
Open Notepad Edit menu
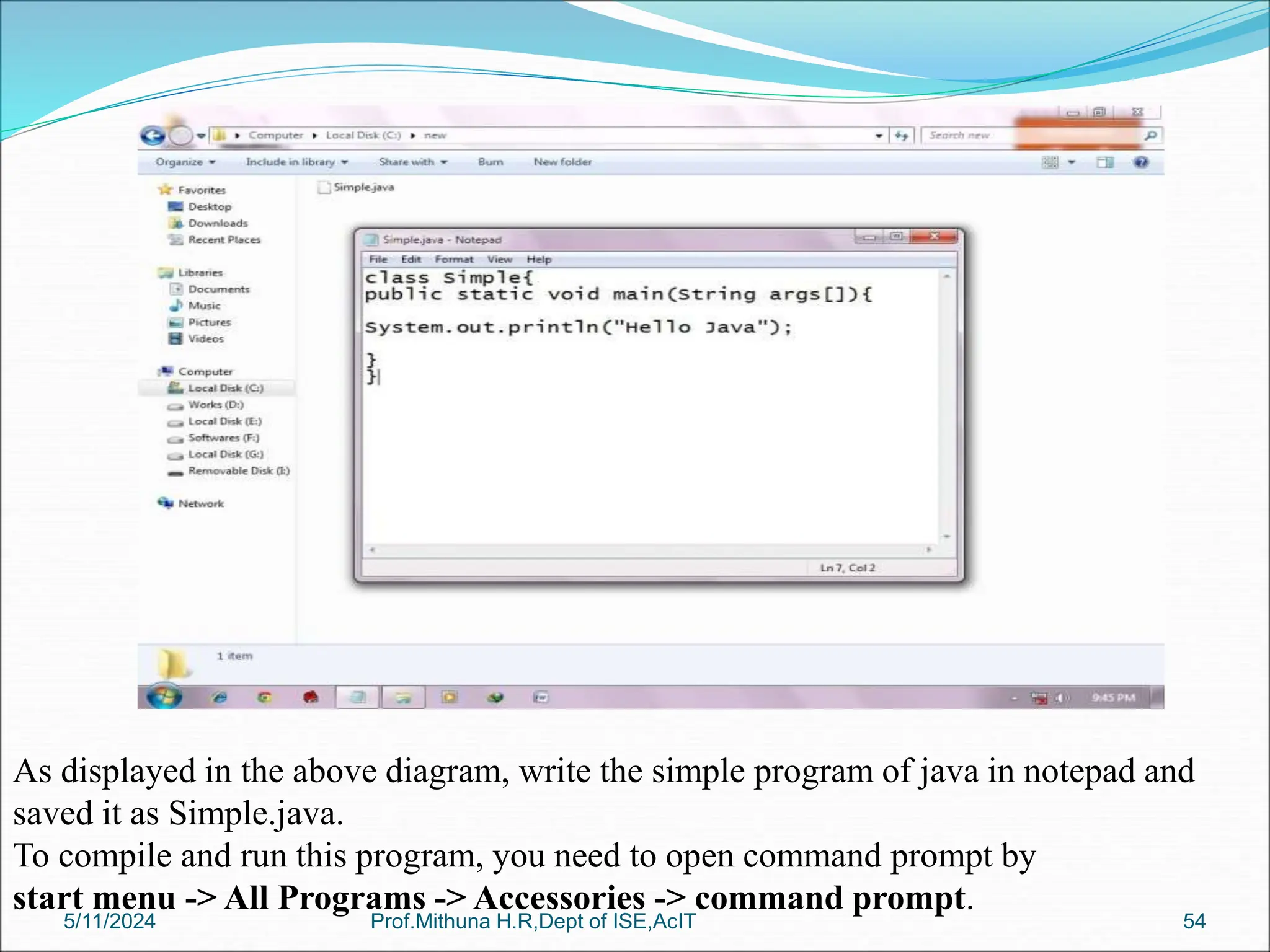(411, 259)
